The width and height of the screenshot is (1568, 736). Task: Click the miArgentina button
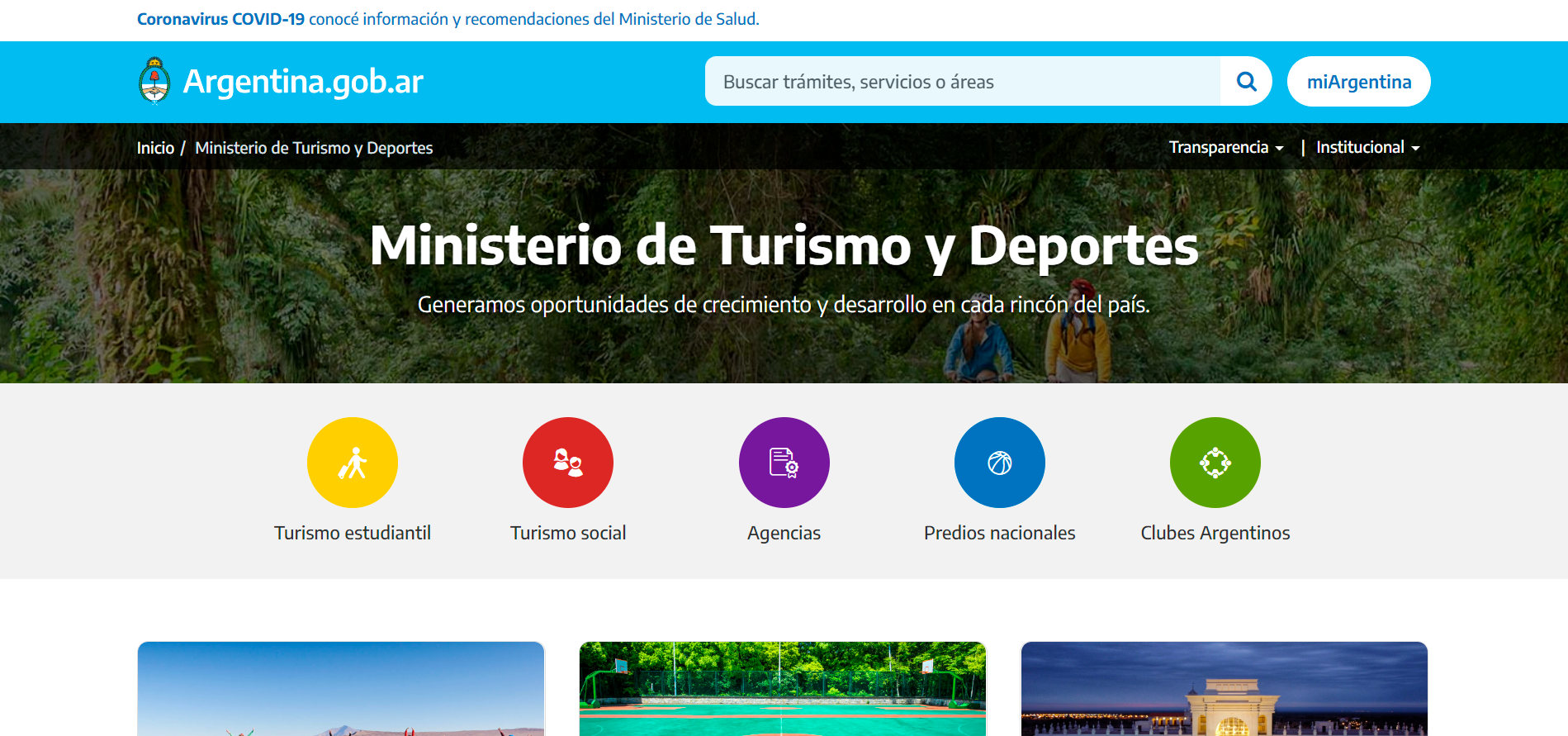pyautogui.click(x=1358, y=82)
